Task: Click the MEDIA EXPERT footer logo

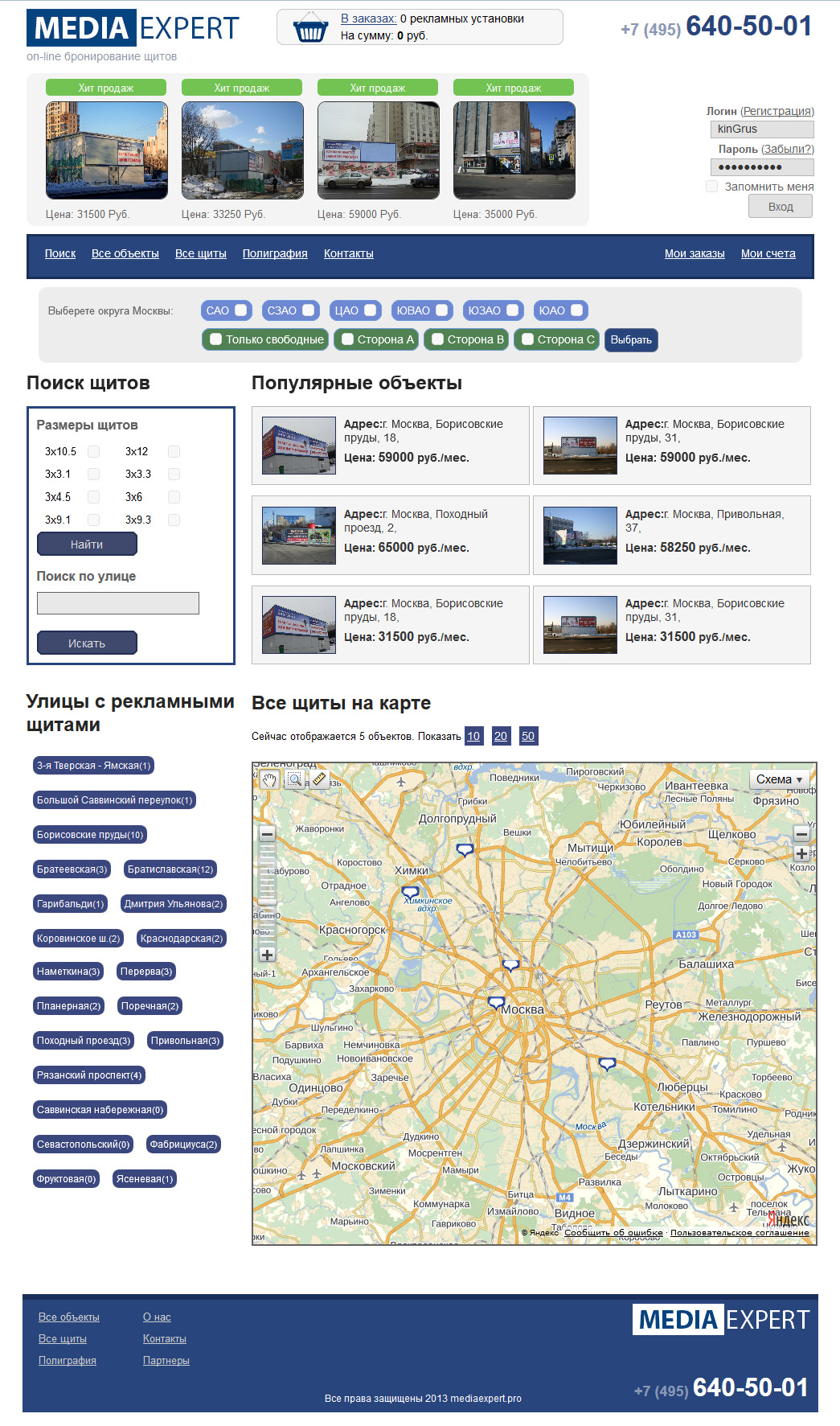Action: 722,1319
